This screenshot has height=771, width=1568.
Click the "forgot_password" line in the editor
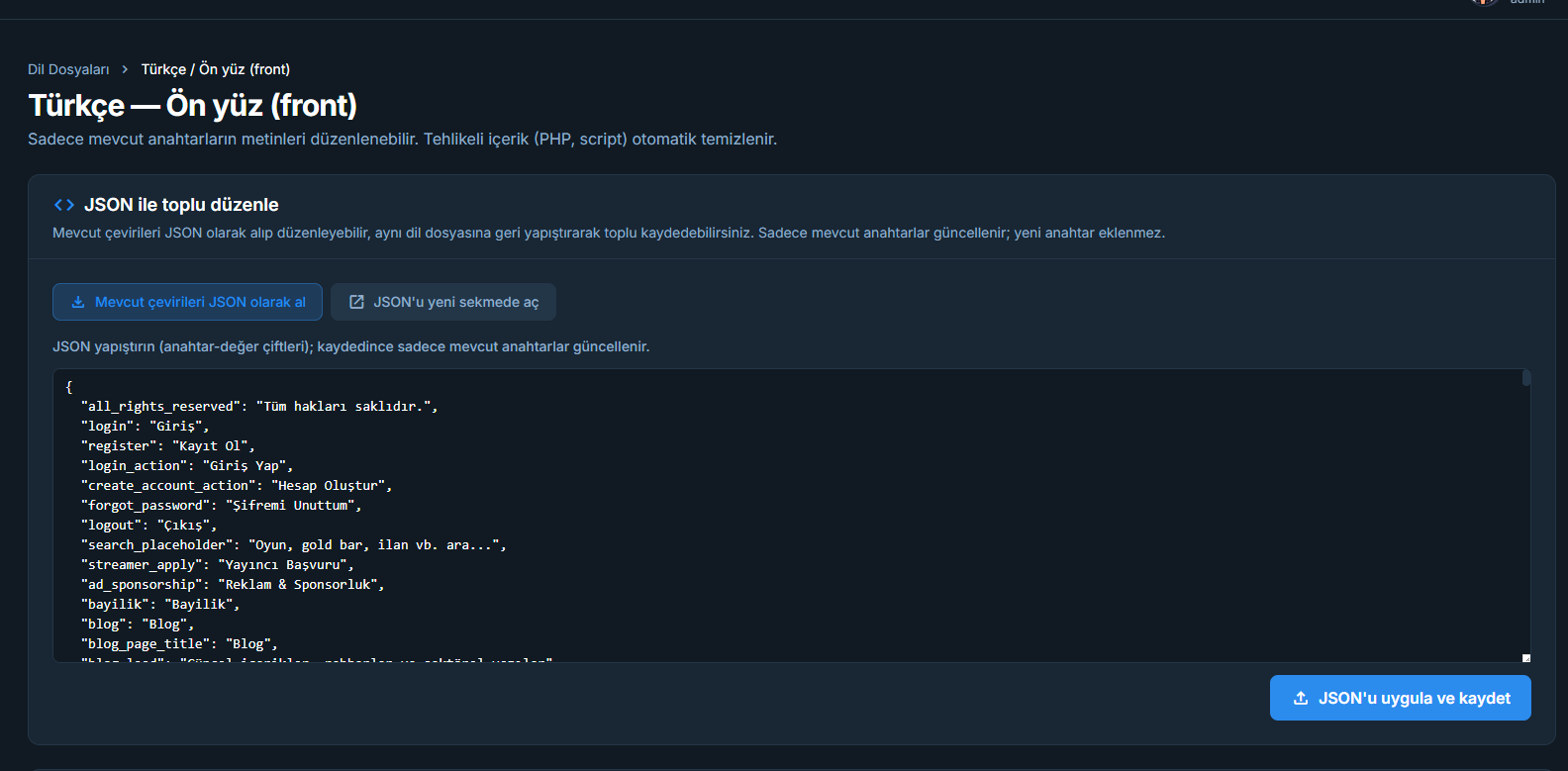click(x=222, y=506)
